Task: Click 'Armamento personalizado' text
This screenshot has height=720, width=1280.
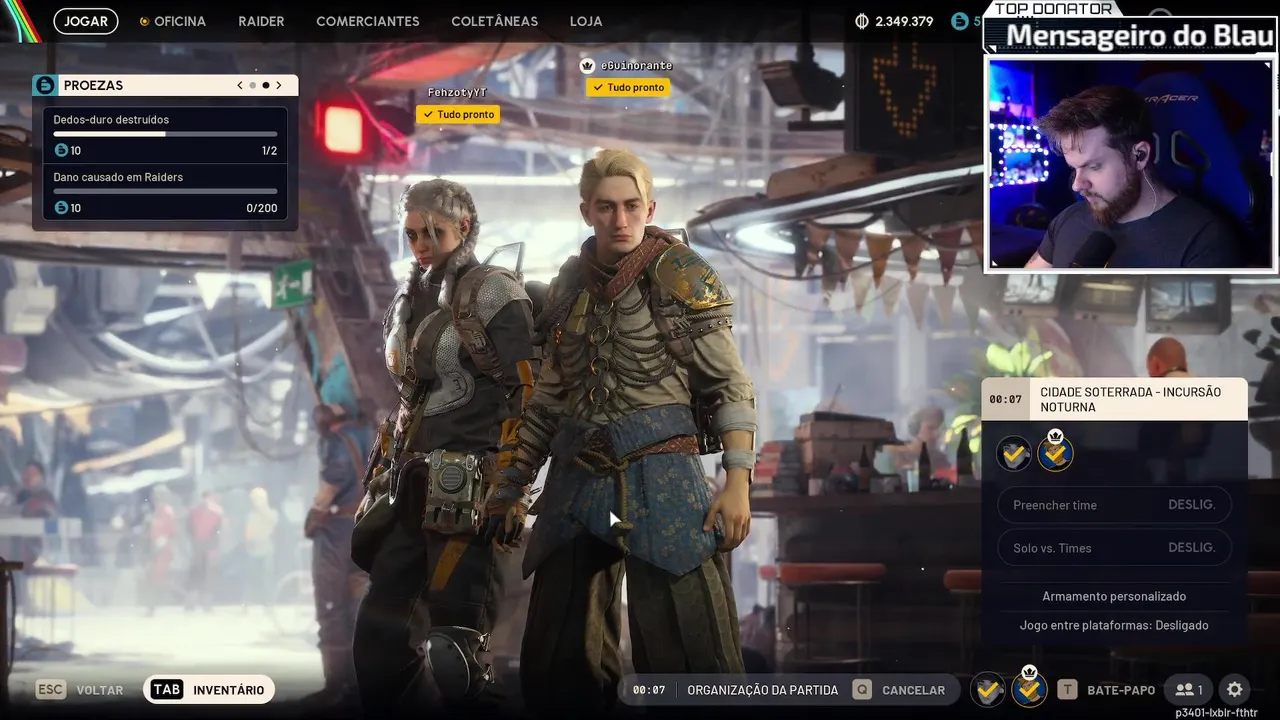Action: pos(1114,596)
